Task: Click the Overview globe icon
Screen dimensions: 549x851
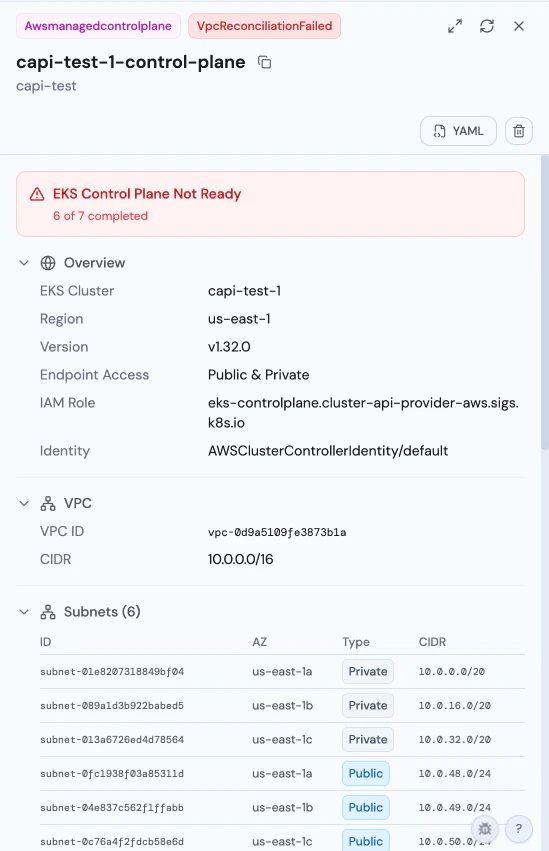Action: click(x=48, y=263)
